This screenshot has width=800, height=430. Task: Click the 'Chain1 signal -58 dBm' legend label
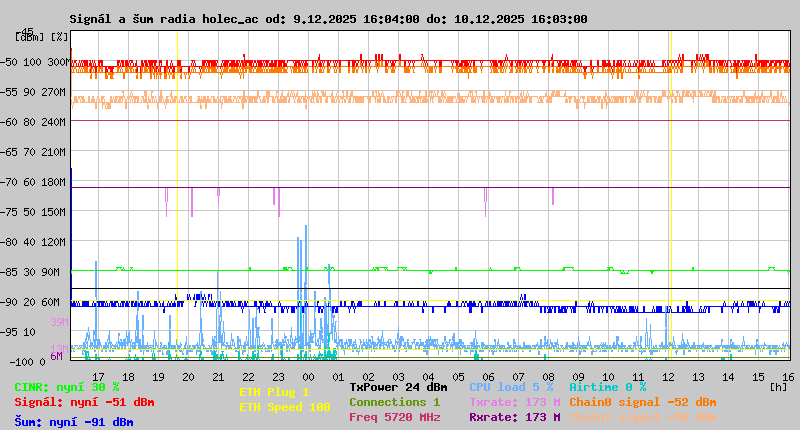(x=643, y=417)
